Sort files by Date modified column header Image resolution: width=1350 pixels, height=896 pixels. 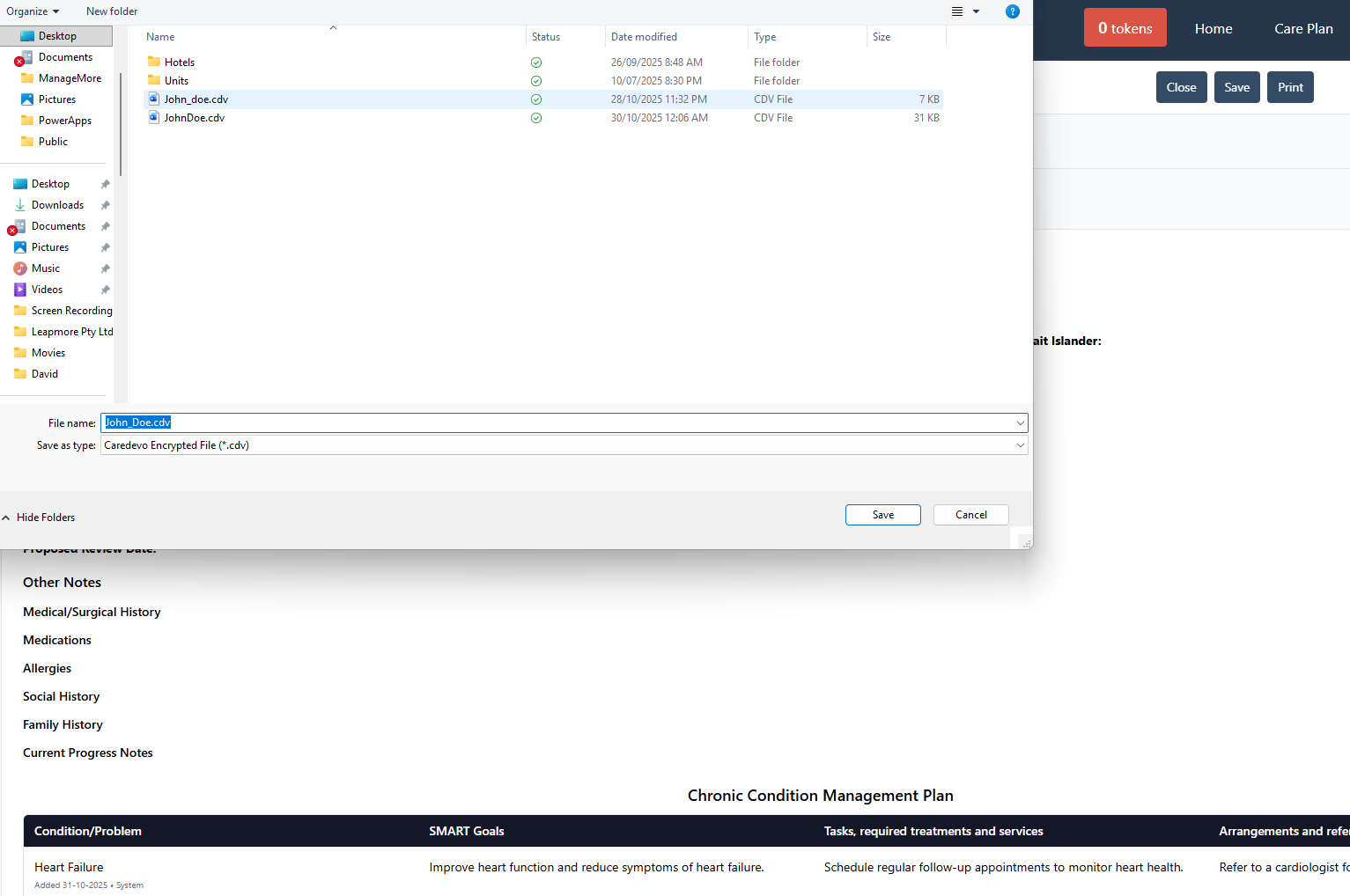tap(644, 37)
